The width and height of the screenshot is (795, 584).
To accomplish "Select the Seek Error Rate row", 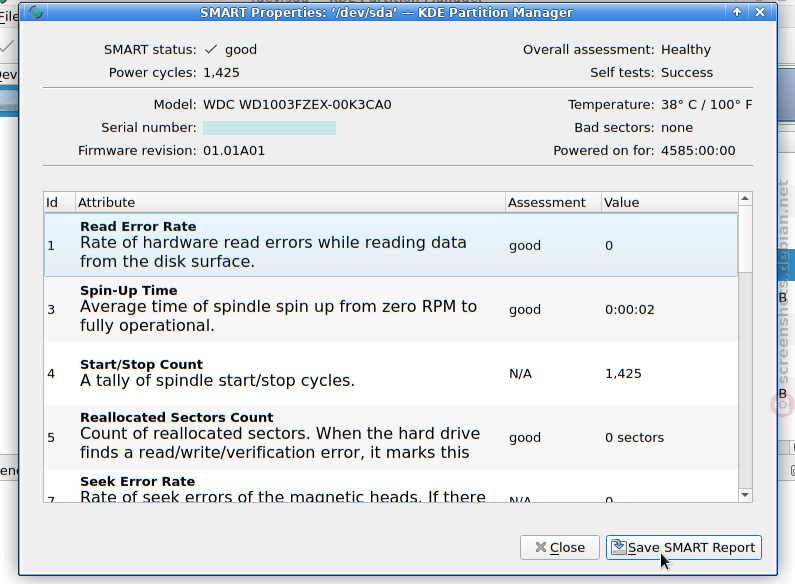I will click(391, 486).
